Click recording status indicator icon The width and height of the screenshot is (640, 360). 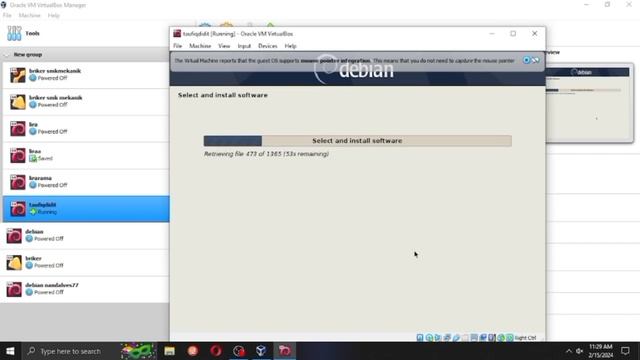point(483,338)
